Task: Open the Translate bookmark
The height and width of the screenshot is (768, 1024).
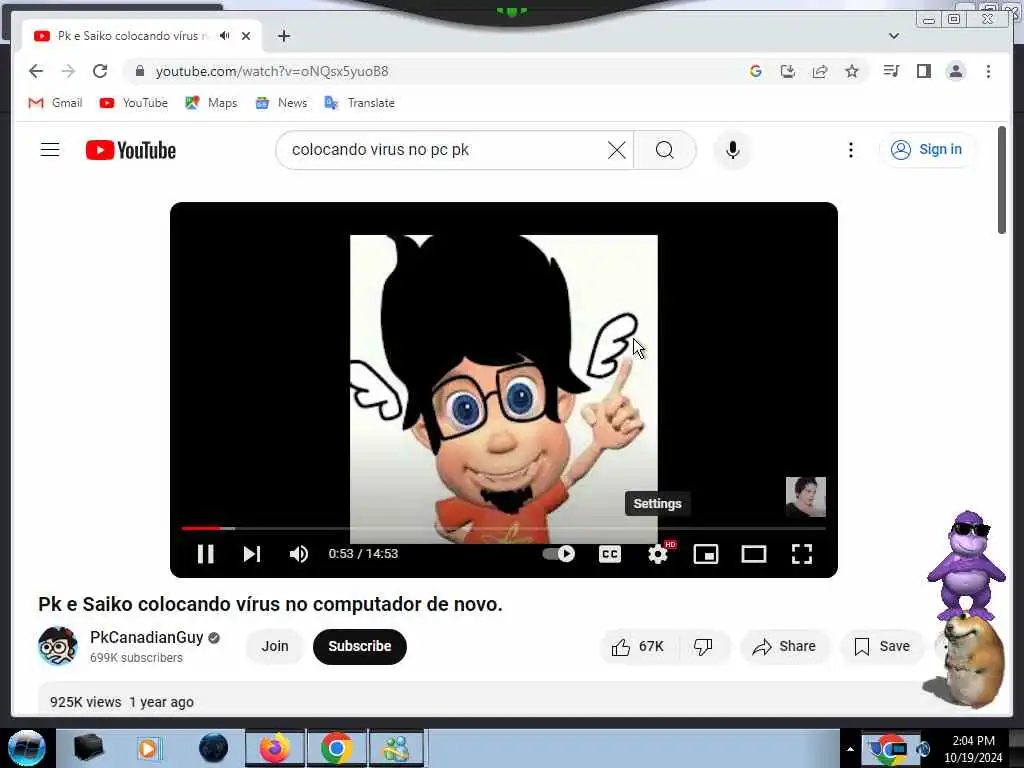Action: coord(360,103)
